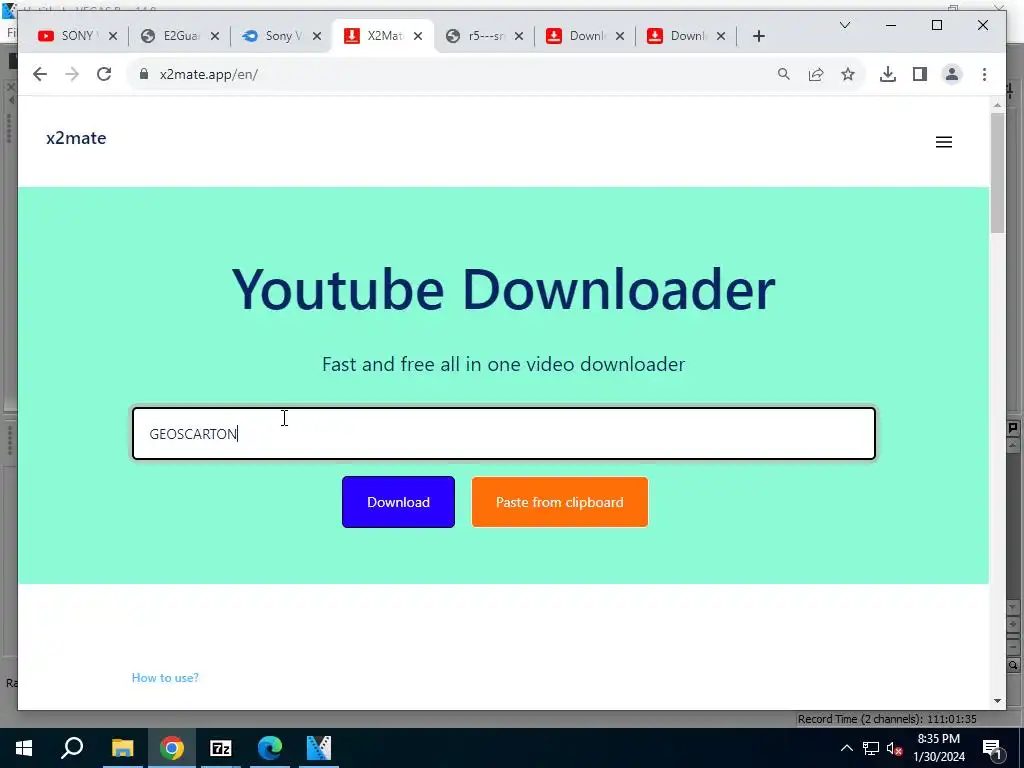Open Microsoft Edge from the taskbar
Screen dimensions: 1024x768
coord(270,748)
